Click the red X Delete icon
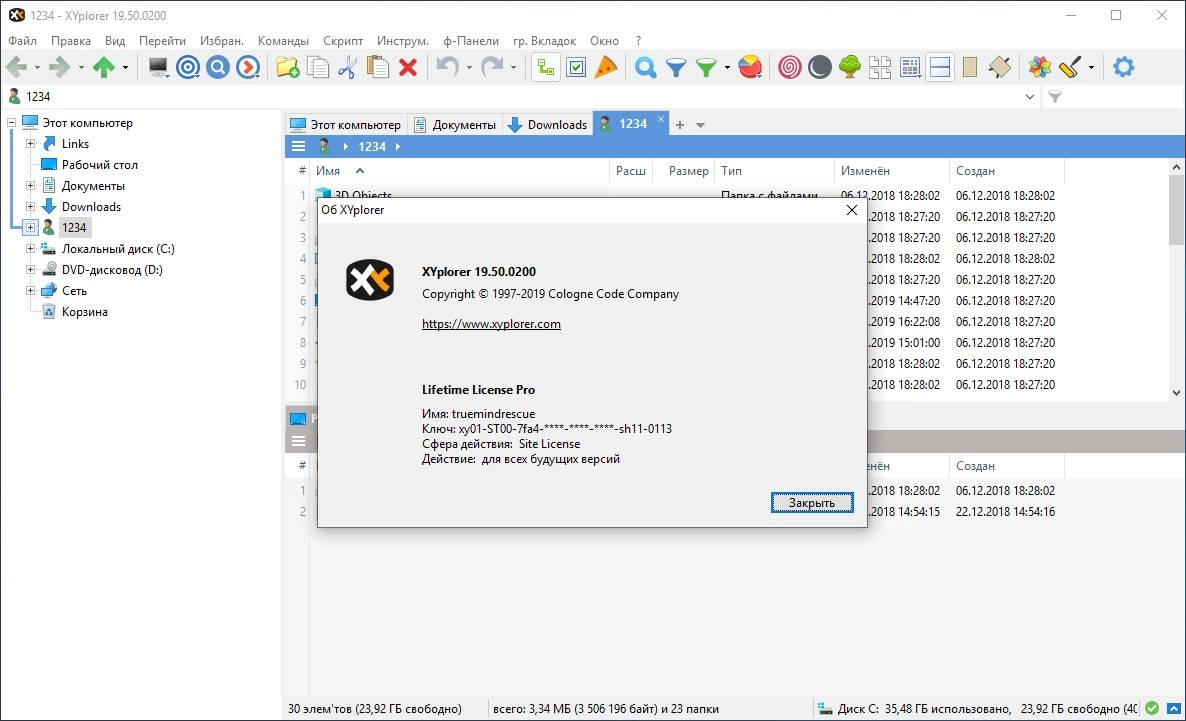 [408, 67]
